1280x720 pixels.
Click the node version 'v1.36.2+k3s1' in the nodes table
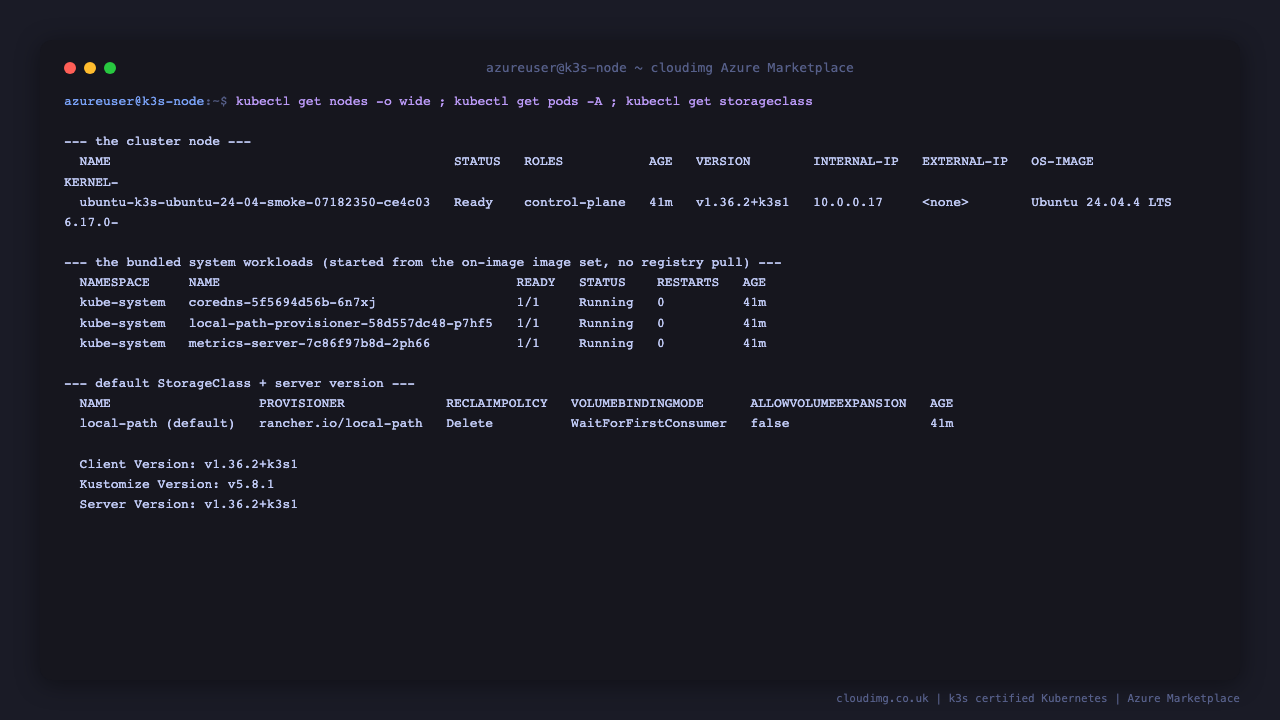pos(742,202)
